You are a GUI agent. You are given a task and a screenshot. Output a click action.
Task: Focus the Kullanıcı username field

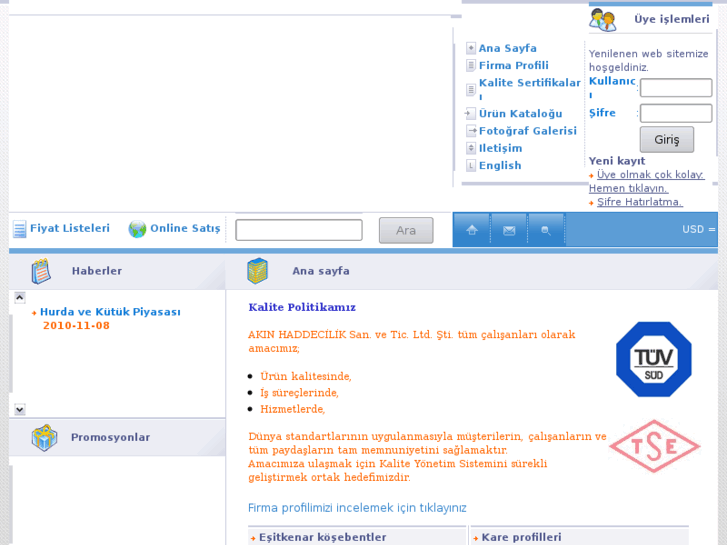pos(676,88)
